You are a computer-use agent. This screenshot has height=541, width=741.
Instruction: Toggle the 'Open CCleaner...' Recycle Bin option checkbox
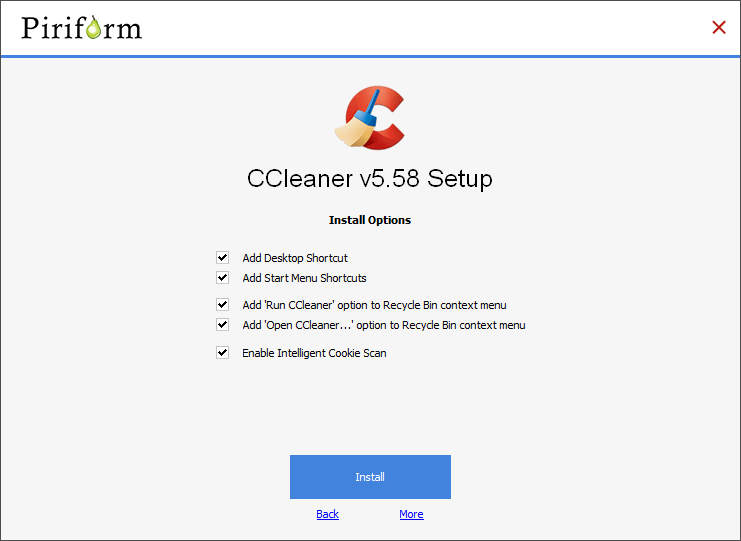pos(223,325)
